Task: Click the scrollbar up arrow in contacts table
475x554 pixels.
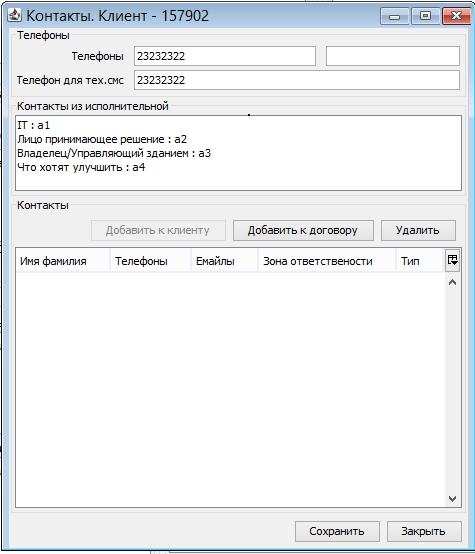Action: (x=452, y=282)
